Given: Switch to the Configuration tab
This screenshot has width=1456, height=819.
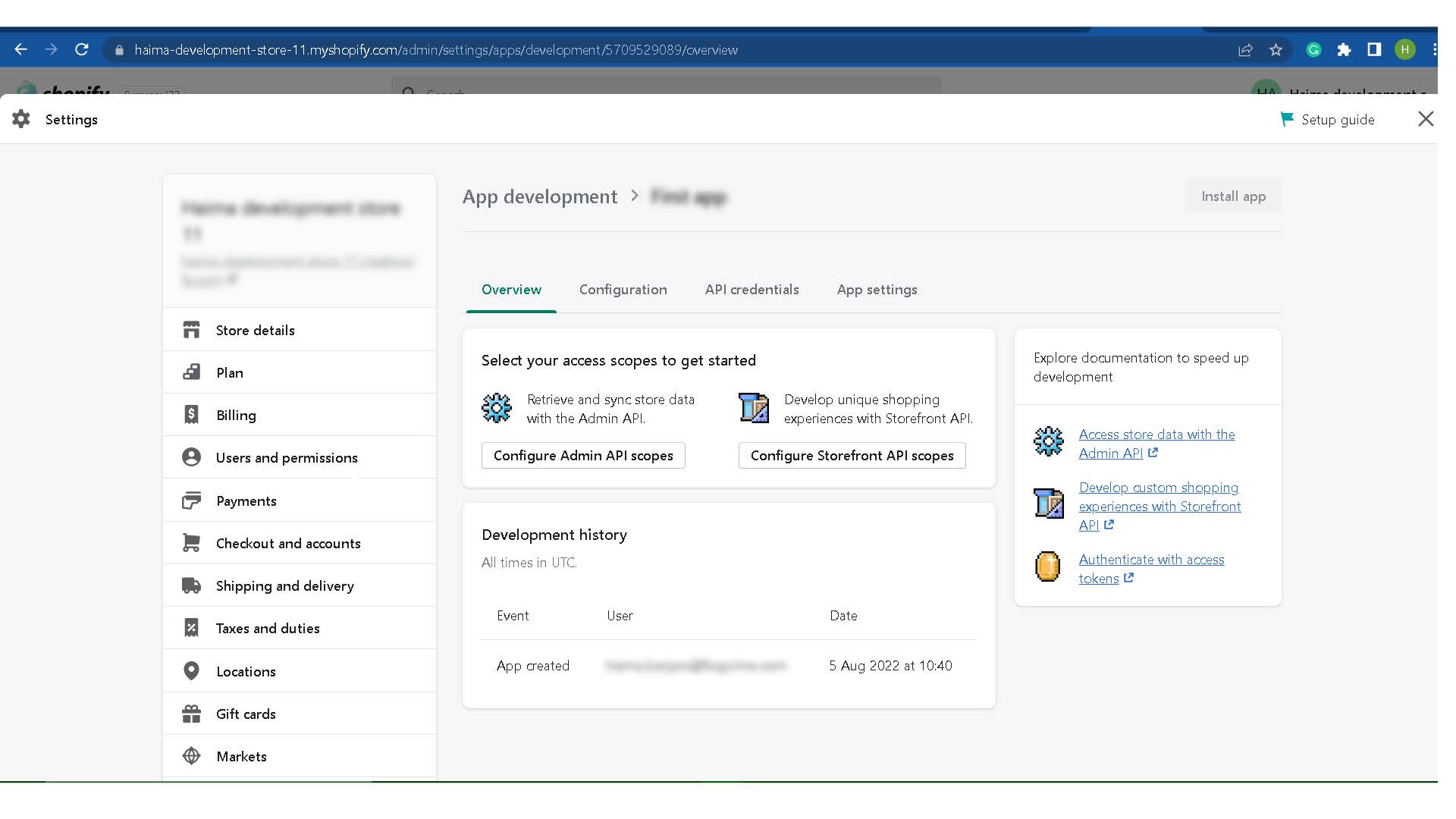Looking at the screenshot, I should [x=623, y=290].
